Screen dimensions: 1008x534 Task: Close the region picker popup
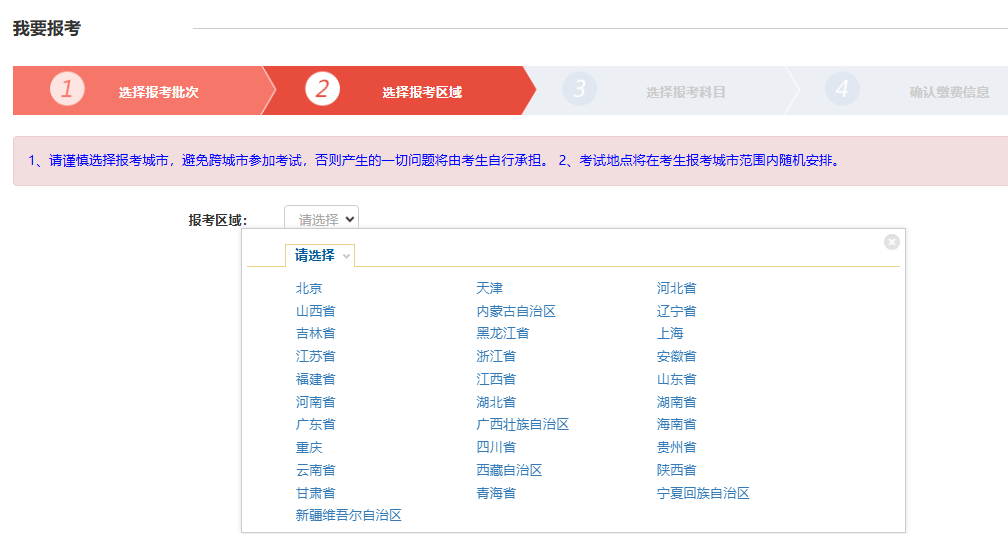(892, 242)
